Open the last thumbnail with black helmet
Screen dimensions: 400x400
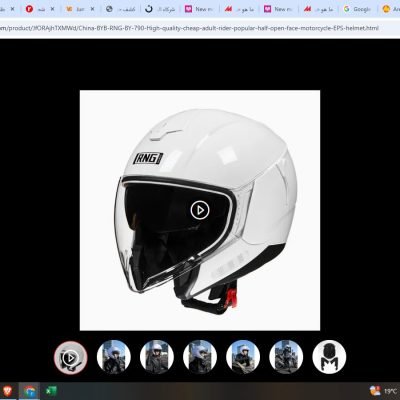[x=329, y=357]
